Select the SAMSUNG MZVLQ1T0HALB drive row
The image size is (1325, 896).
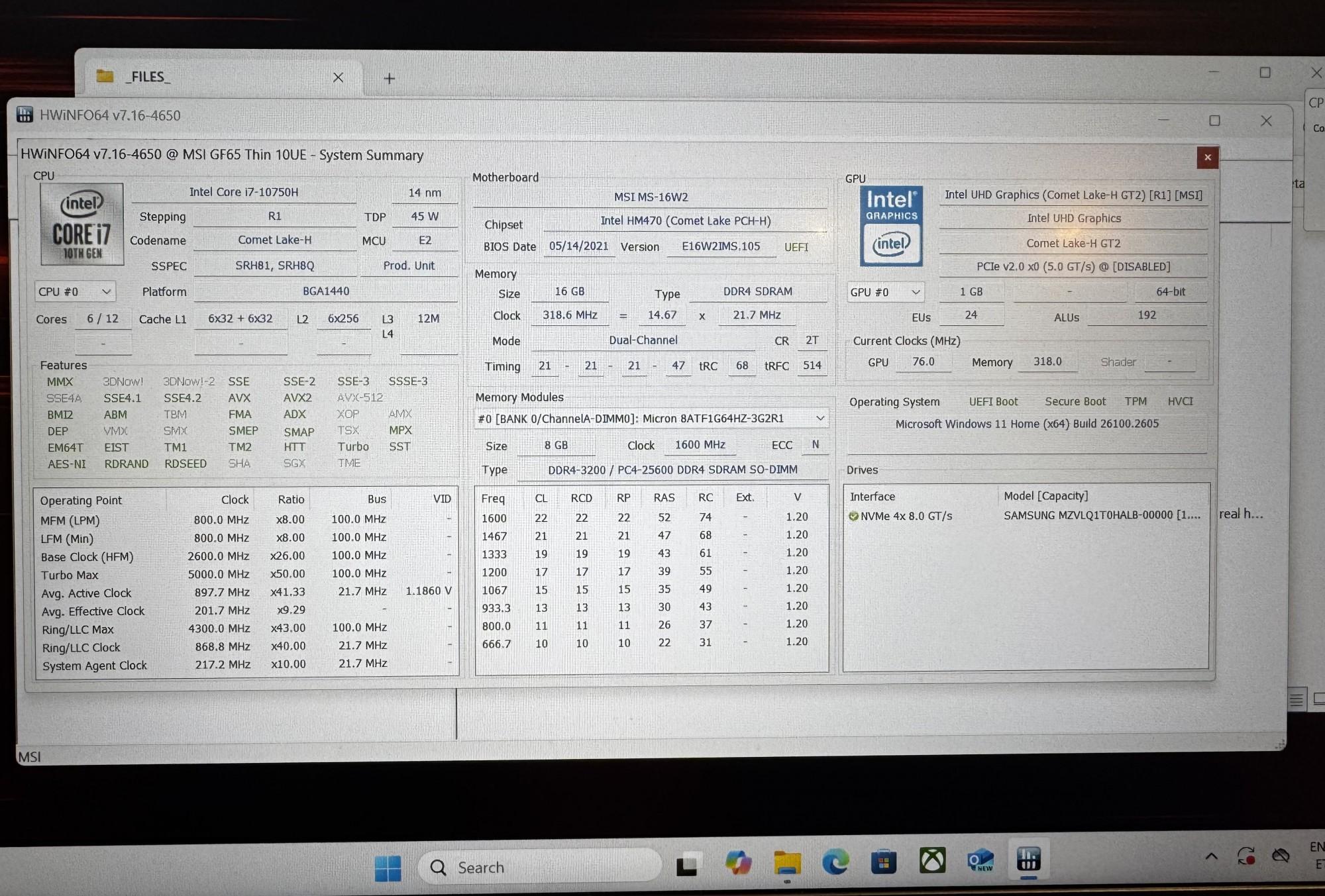pyautogui.click(x=1026, y=515)
